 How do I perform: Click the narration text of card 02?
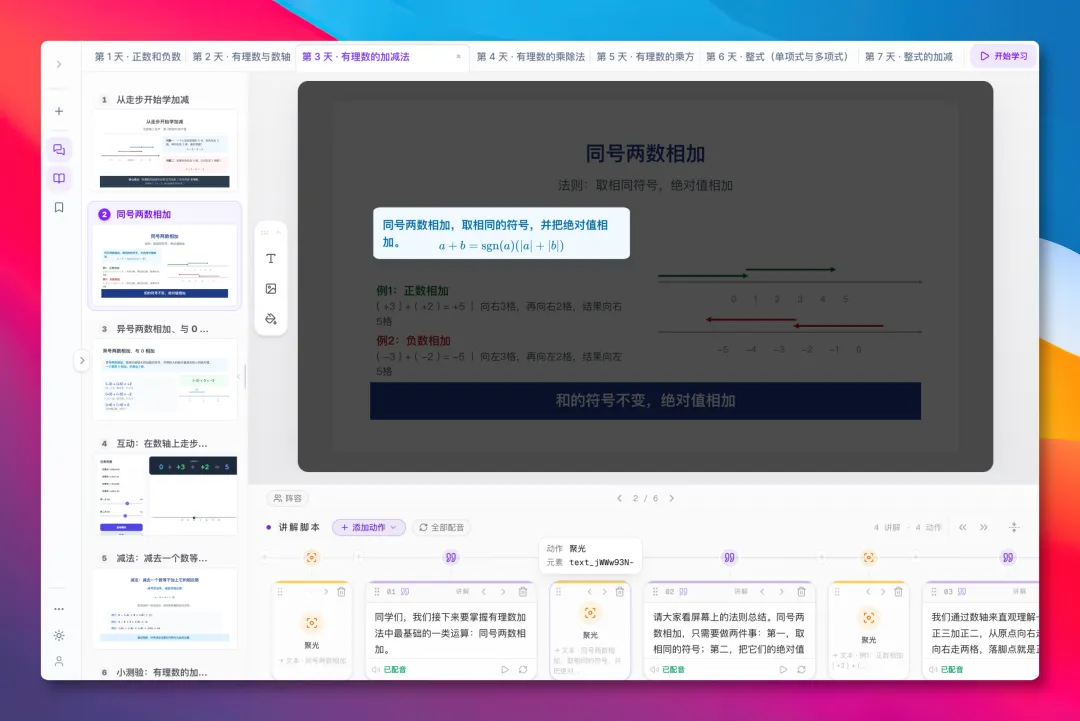coord(729,633)
